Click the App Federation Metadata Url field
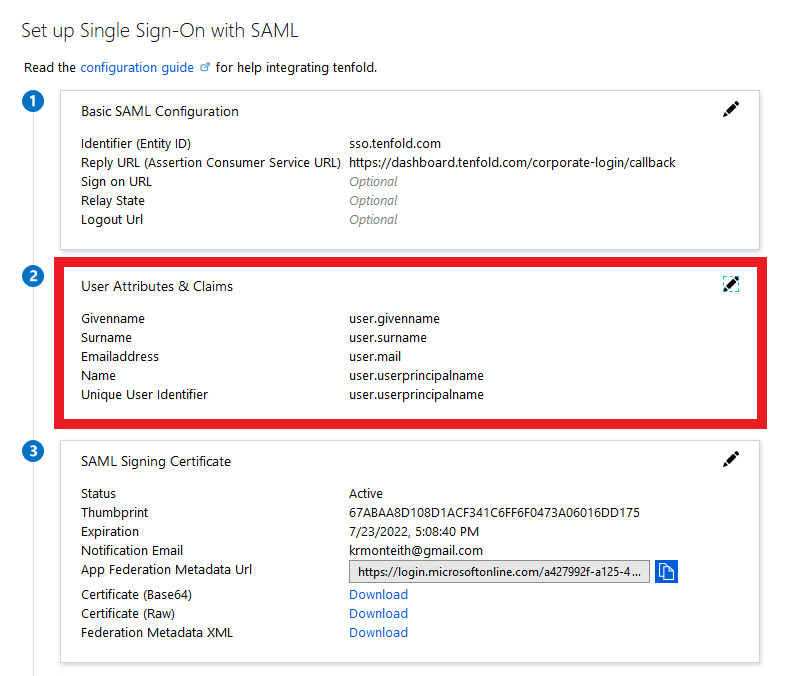This screenshot has width=798, height=676. pos(499,572)
